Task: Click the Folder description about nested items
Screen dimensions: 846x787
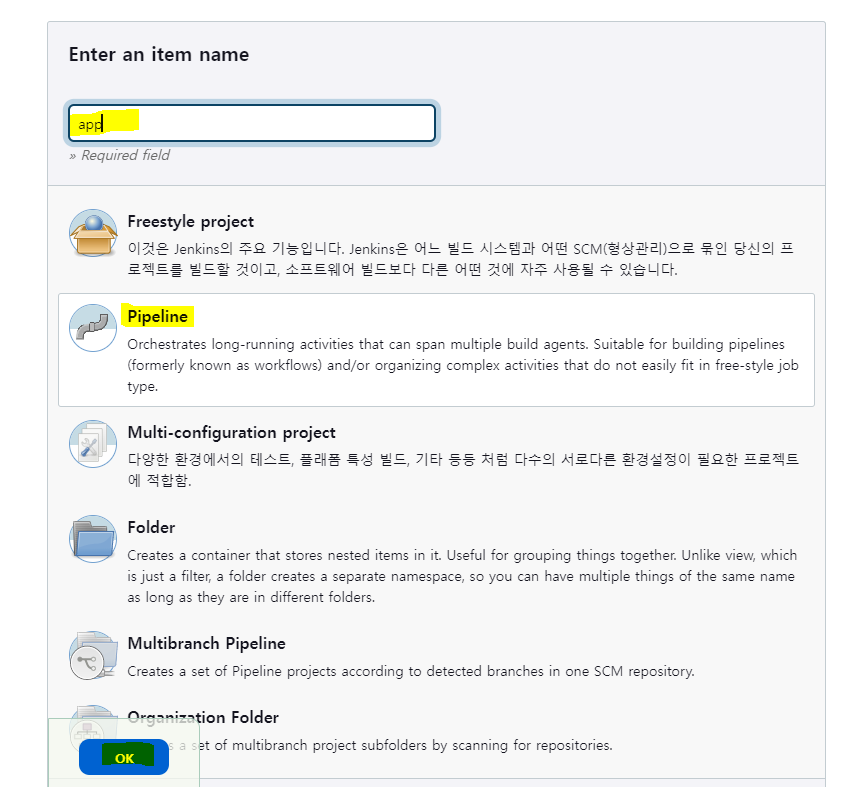Action: [x=462, y=576]
